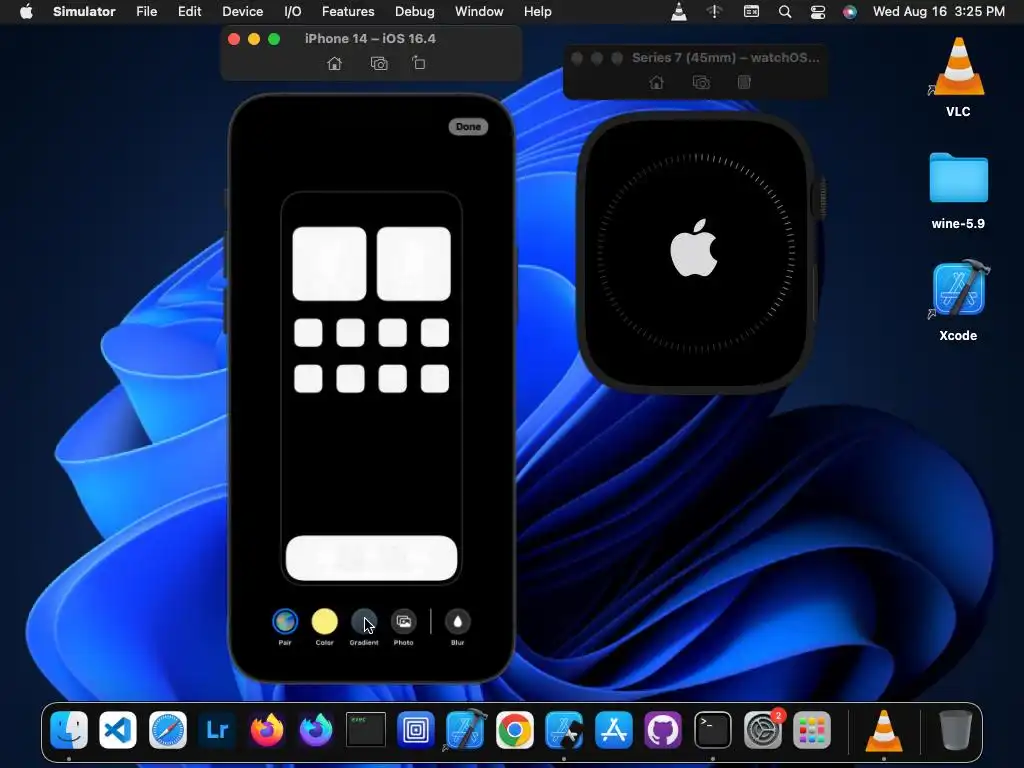Launch Google Chrome from the Dock
Viewport: 1024px width, 768px height.
[515, 729]
